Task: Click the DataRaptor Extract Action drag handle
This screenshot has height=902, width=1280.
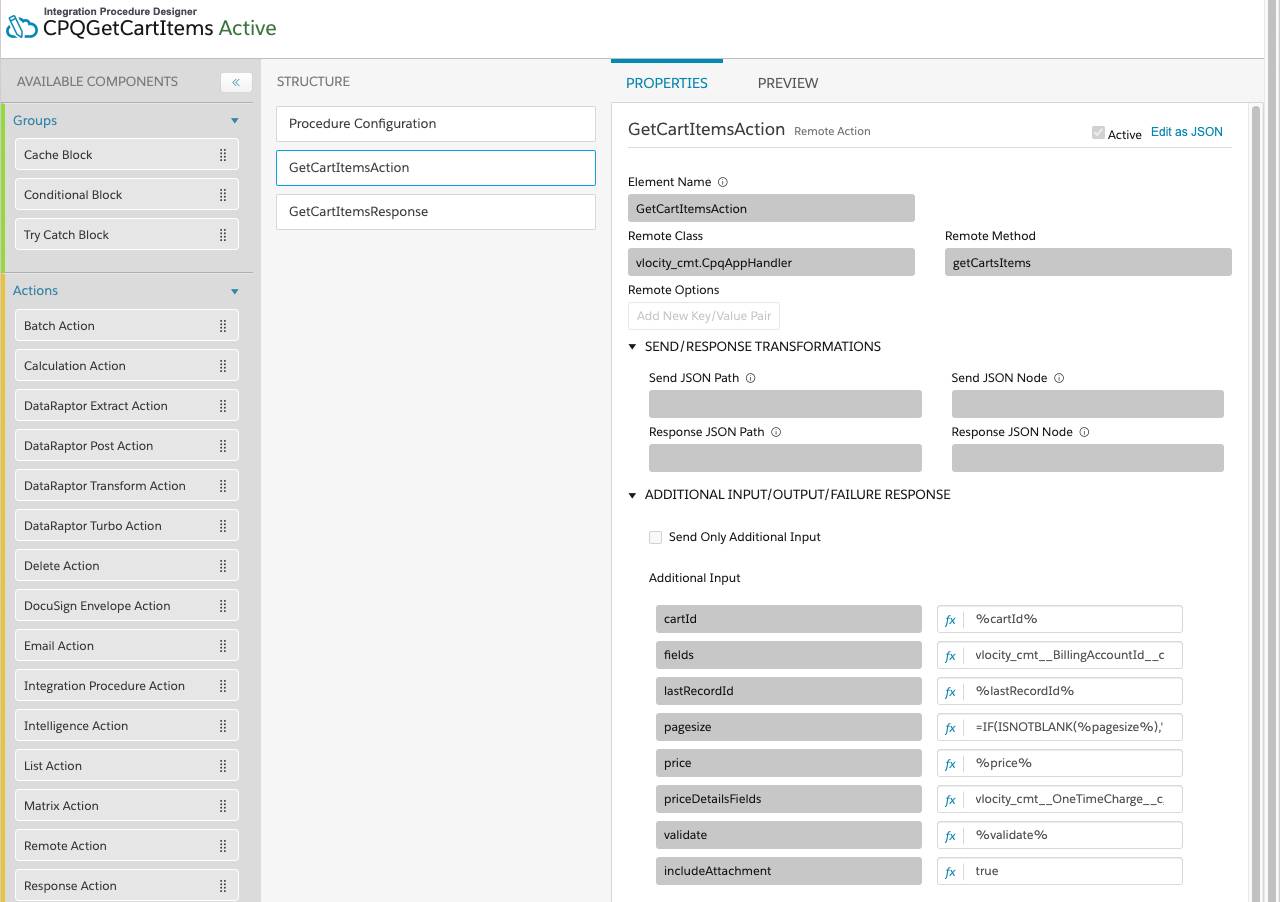Action: pos(223,406)
